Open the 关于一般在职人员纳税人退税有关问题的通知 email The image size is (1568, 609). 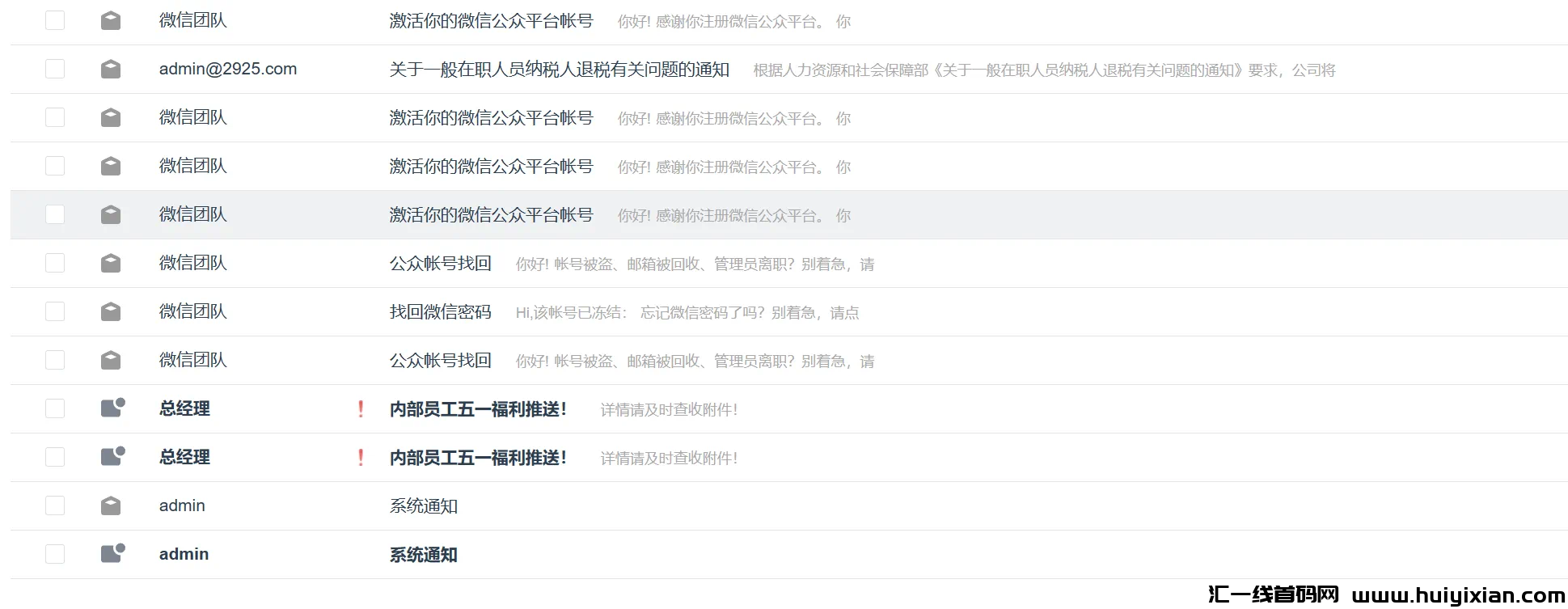pos(559,70)
